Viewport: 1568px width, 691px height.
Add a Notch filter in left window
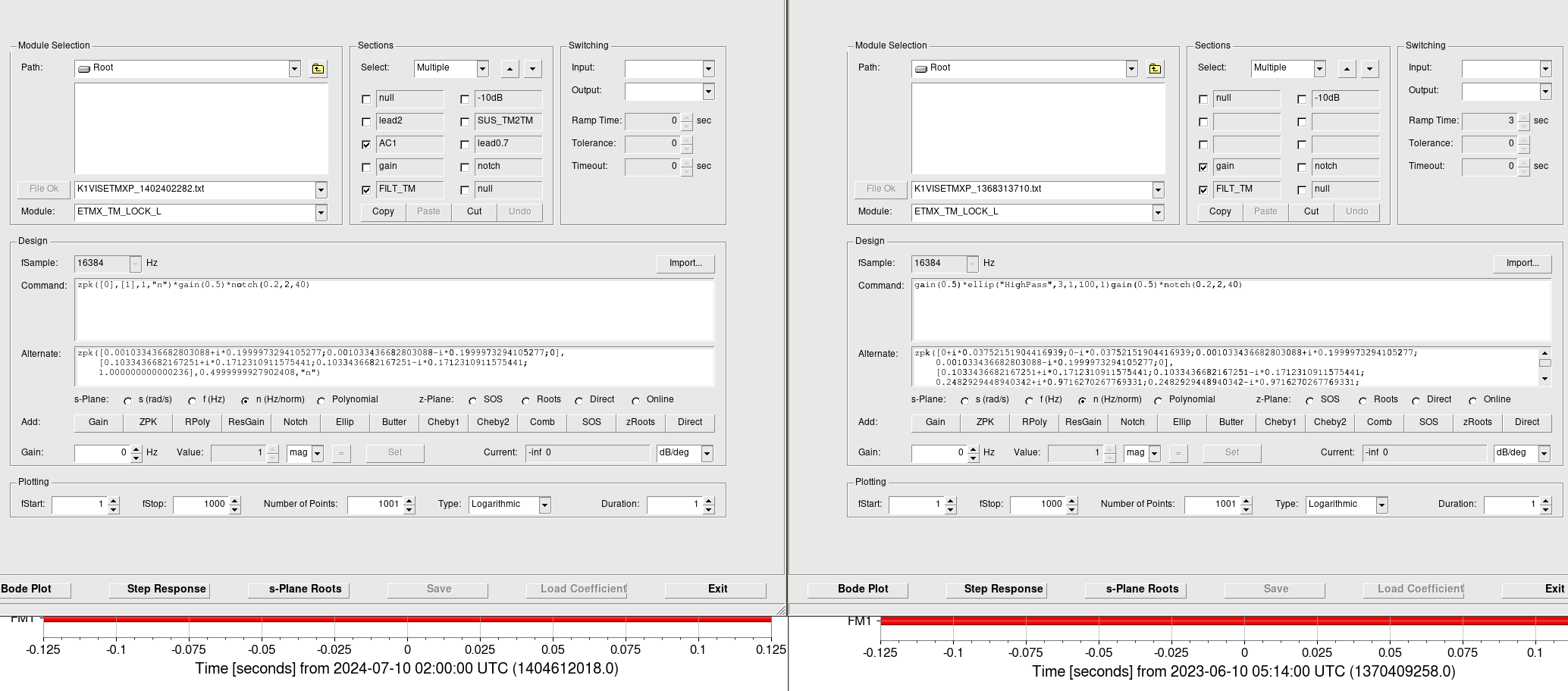(296, 423)
